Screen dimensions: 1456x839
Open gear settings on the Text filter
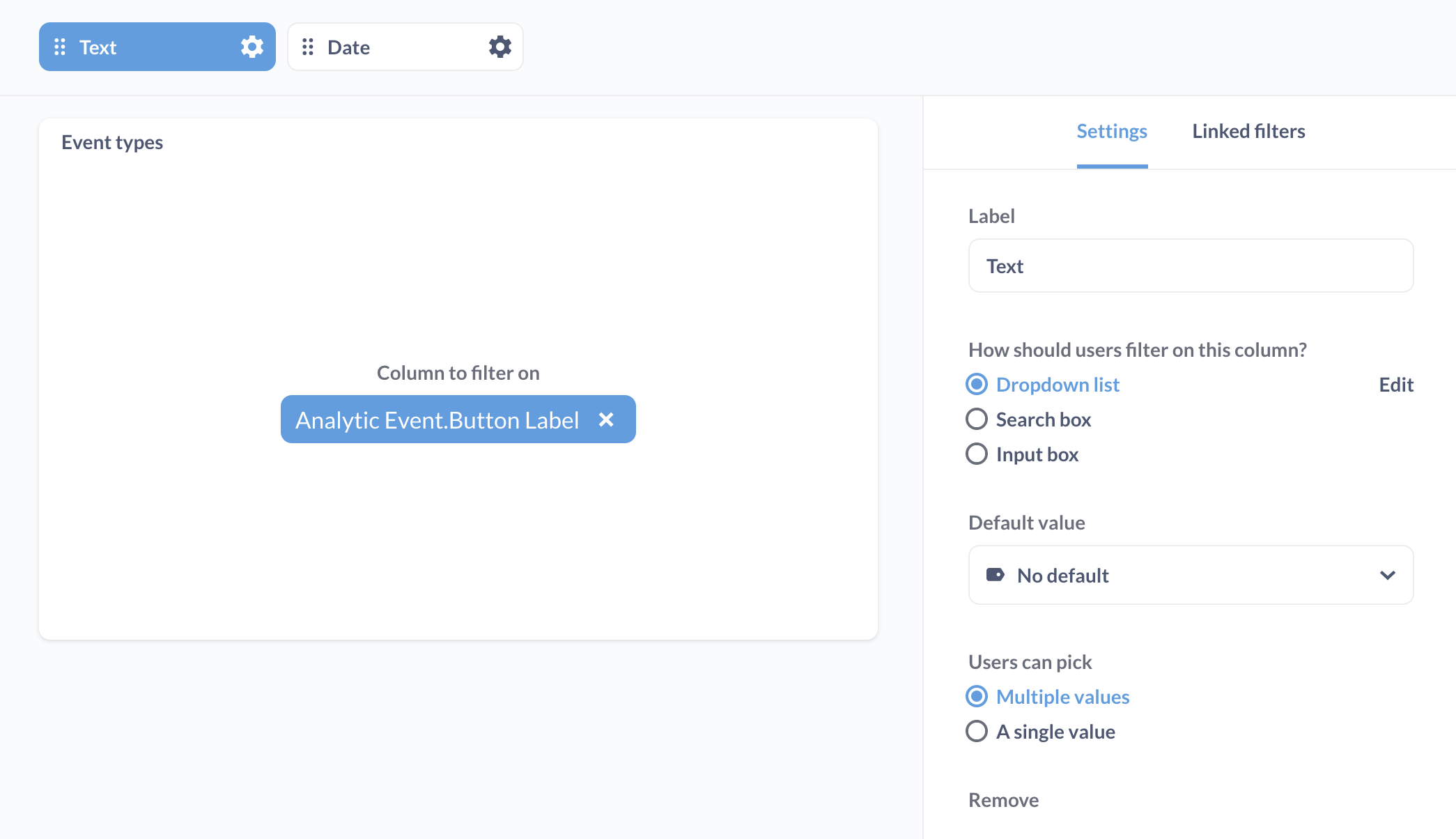coord(252,47)
